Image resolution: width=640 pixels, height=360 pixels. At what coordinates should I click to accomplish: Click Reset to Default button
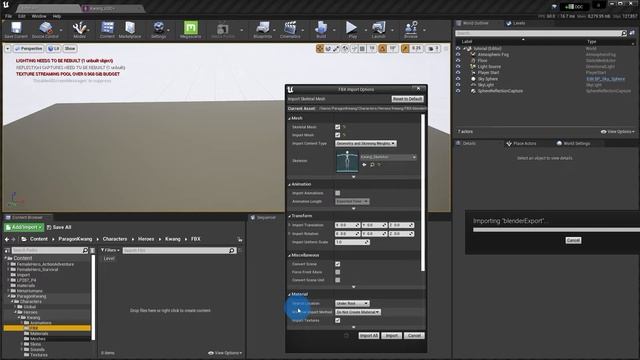click(x=407, y=99)
